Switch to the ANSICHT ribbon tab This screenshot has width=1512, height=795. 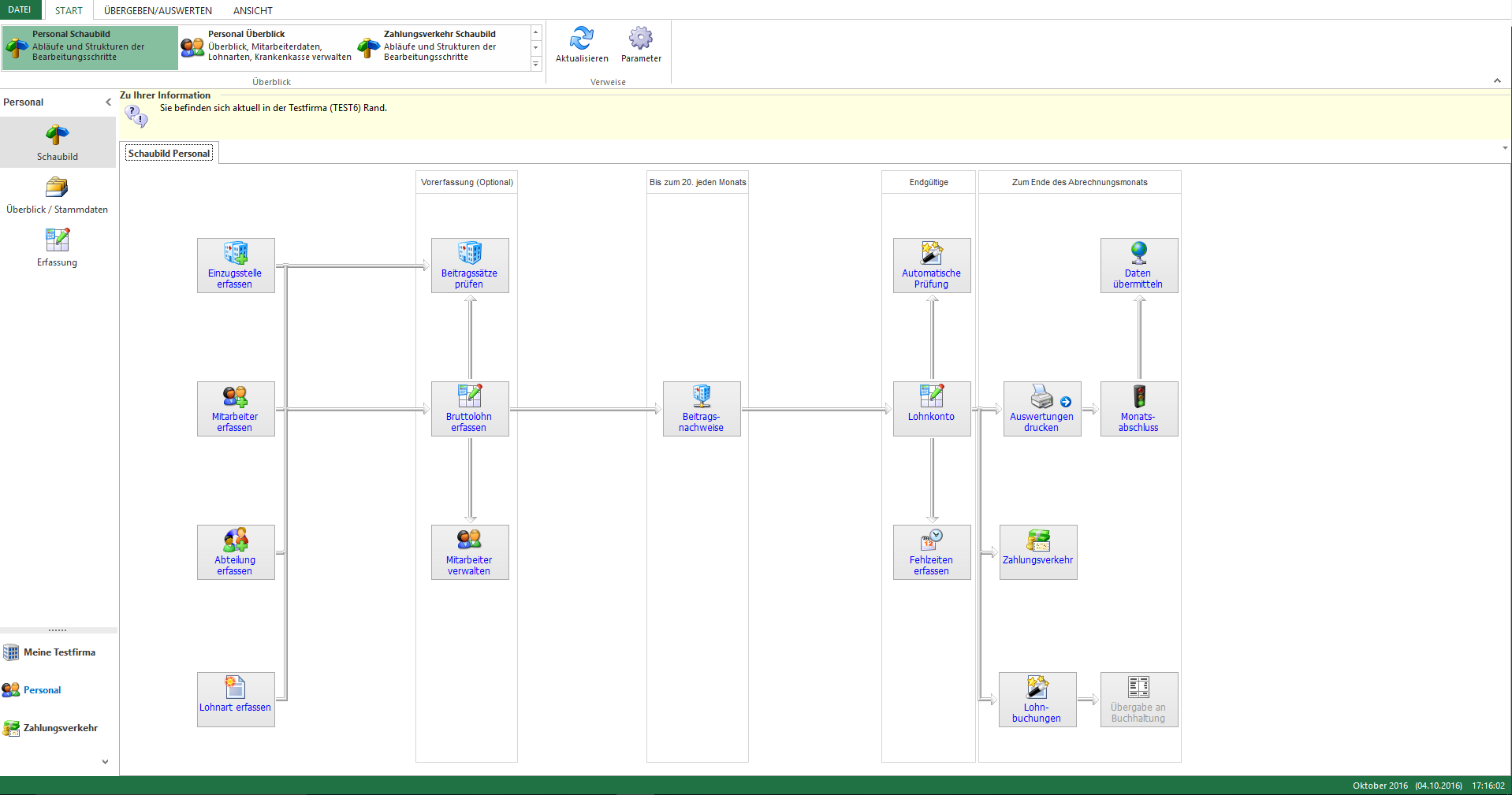point(252,11)
